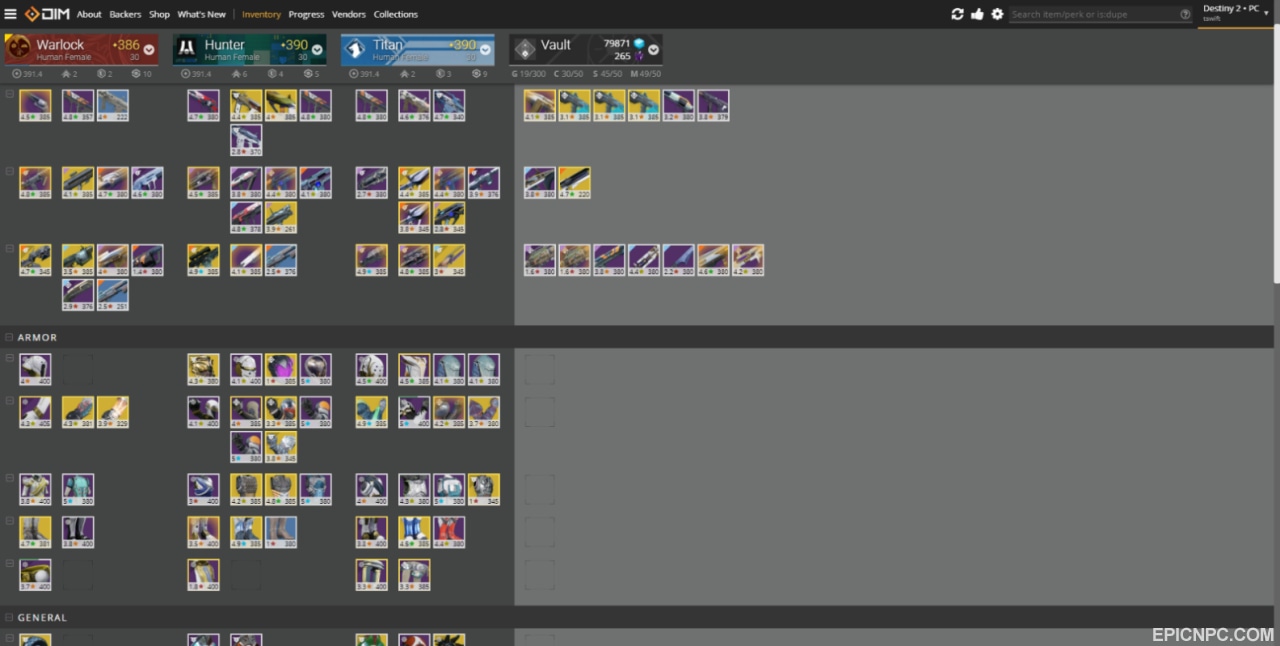Open the Destiny 2 PC account selector
Screen dimensions: 1280x646
pyautogui.click(x=1234, y=12)
